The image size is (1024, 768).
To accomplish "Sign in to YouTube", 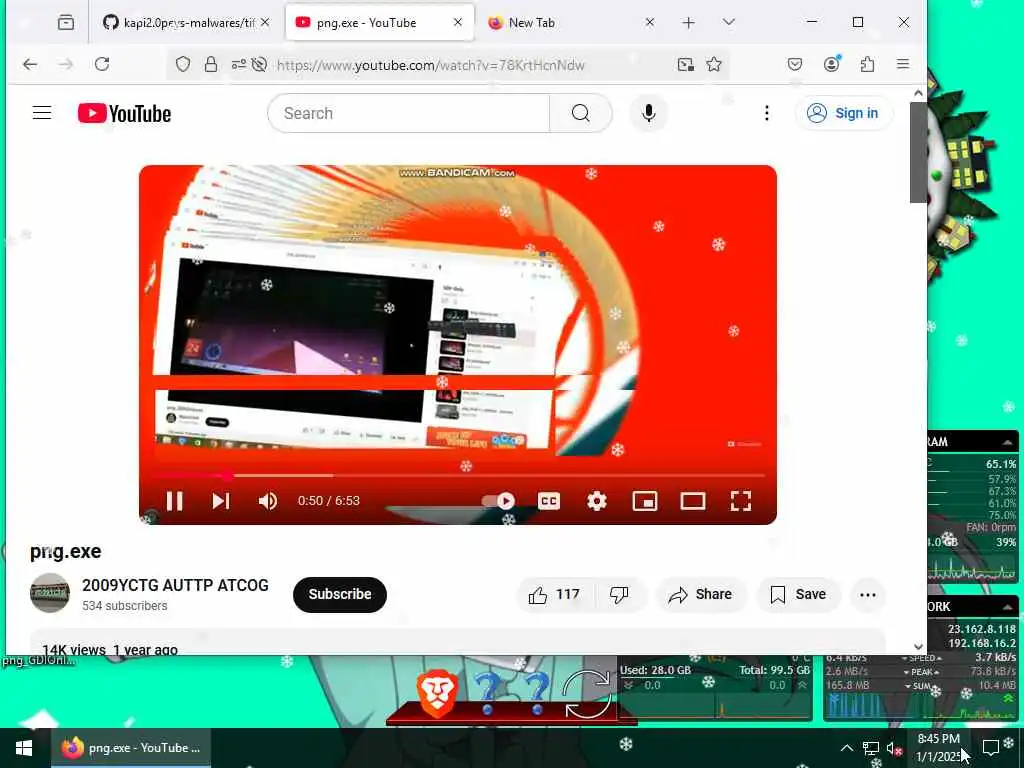I will pos(844,113).
